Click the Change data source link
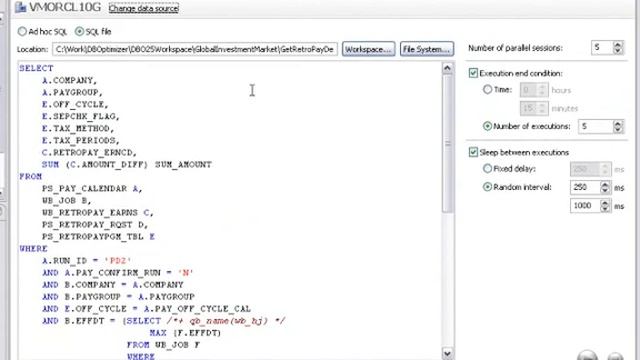Viewport: 640px width, 360px height. pos(144,8)
